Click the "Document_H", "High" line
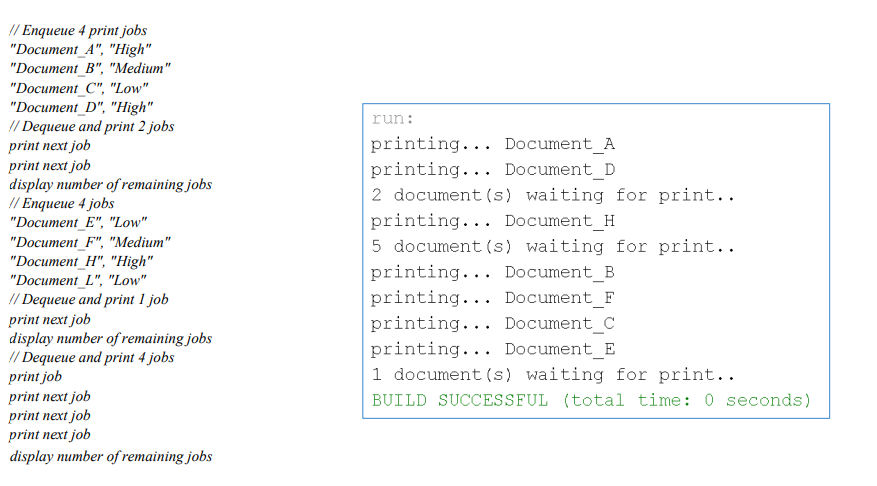This screenshot has height=486, width=877. pyautogui.click(x=81, y=262)
